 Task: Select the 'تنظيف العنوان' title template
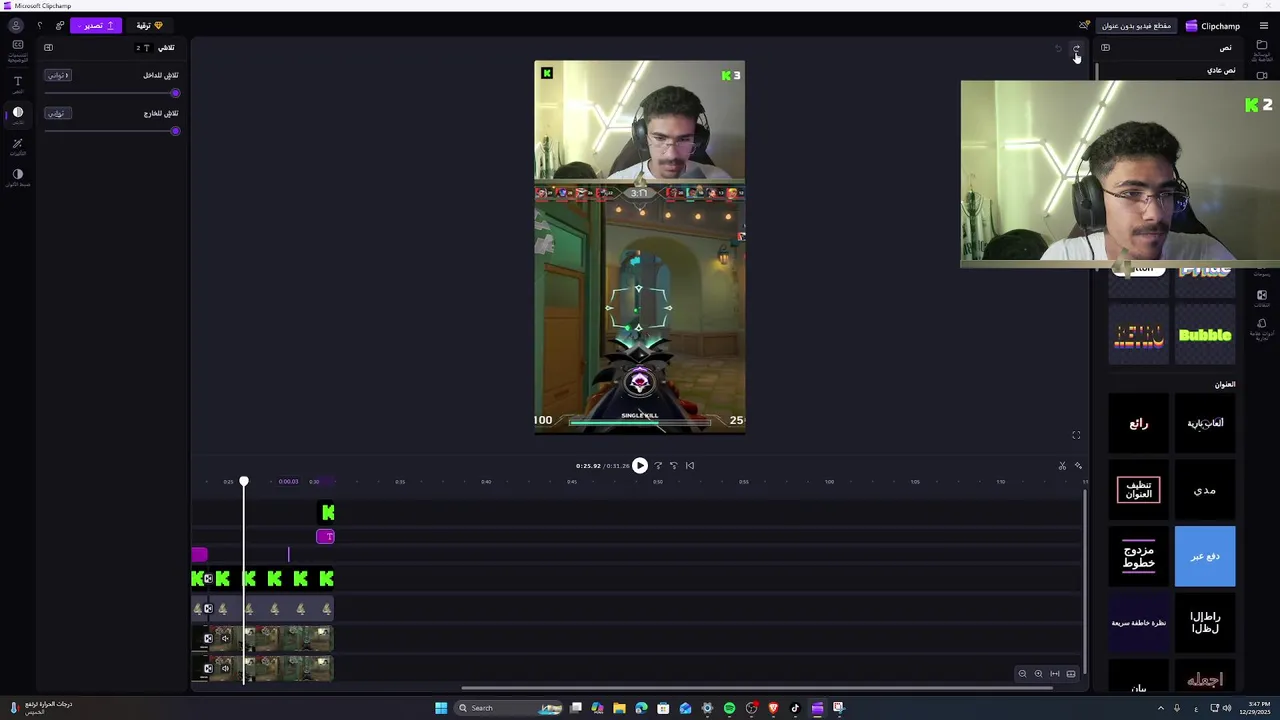click(x=1138, y=490)
